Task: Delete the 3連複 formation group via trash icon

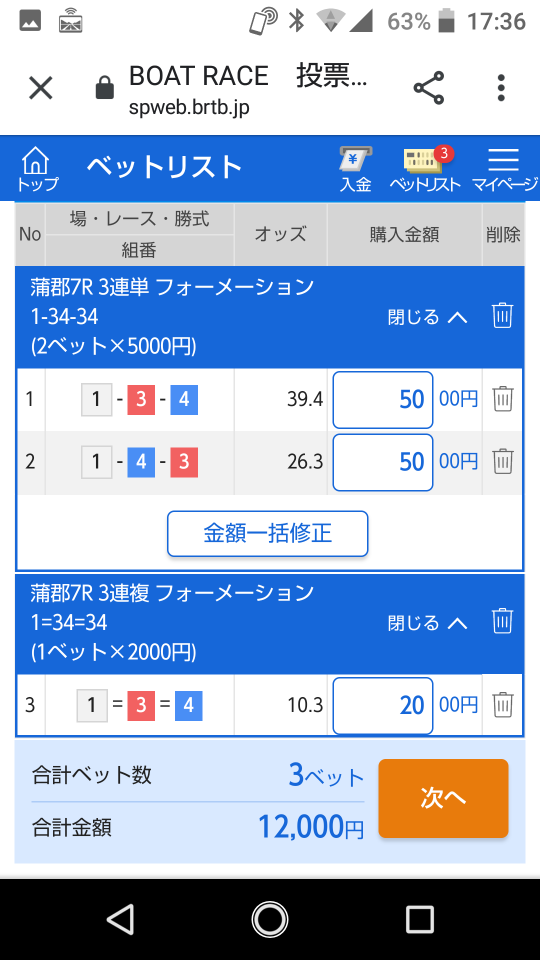Action: pyautogui.click(x=502, y=621)
